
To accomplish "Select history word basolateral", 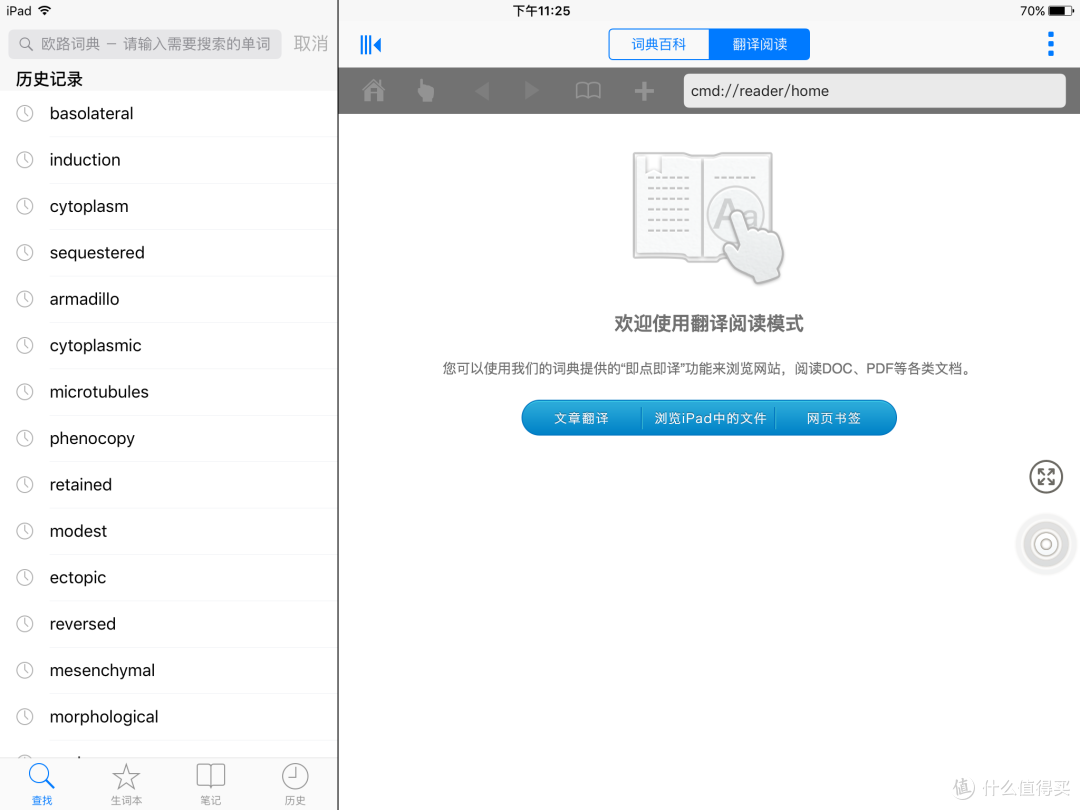I will point(169,114).
